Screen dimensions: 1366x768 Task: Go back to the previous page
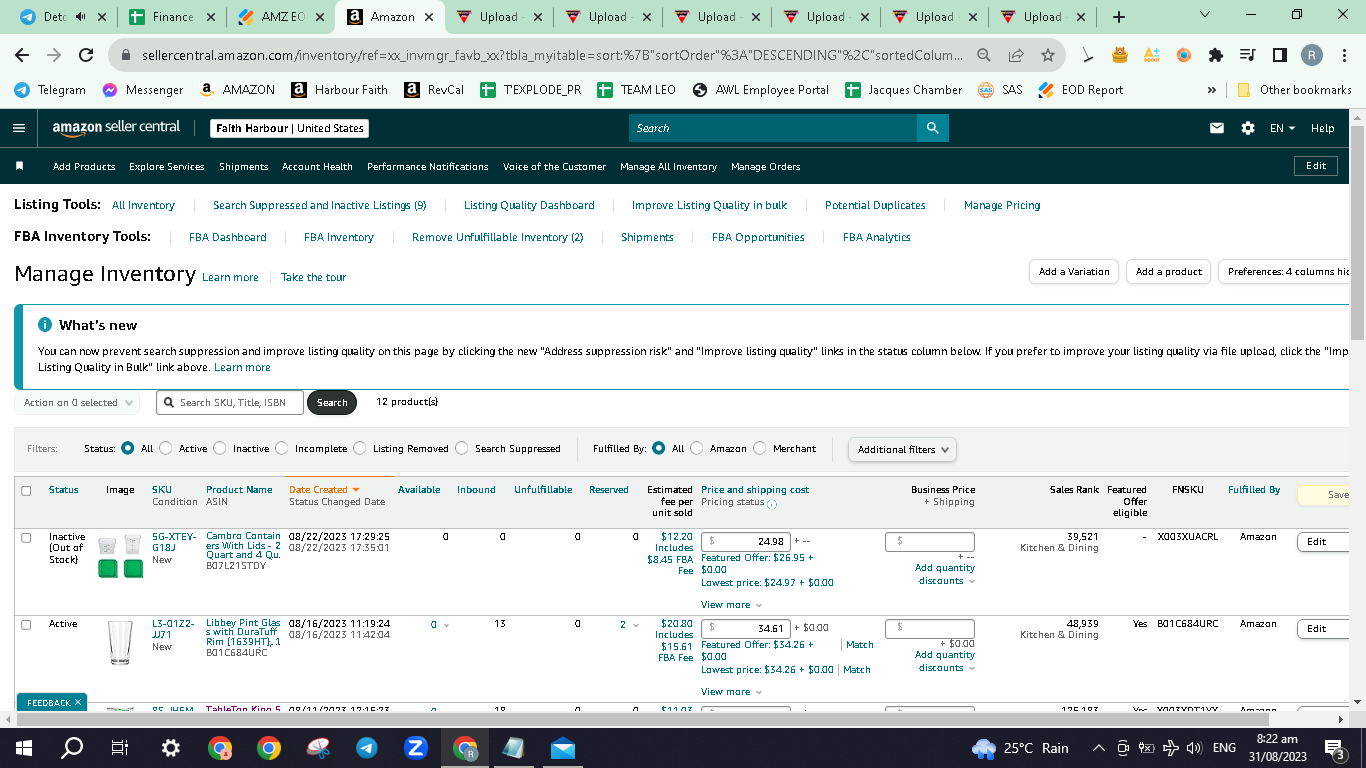[22, 55]
